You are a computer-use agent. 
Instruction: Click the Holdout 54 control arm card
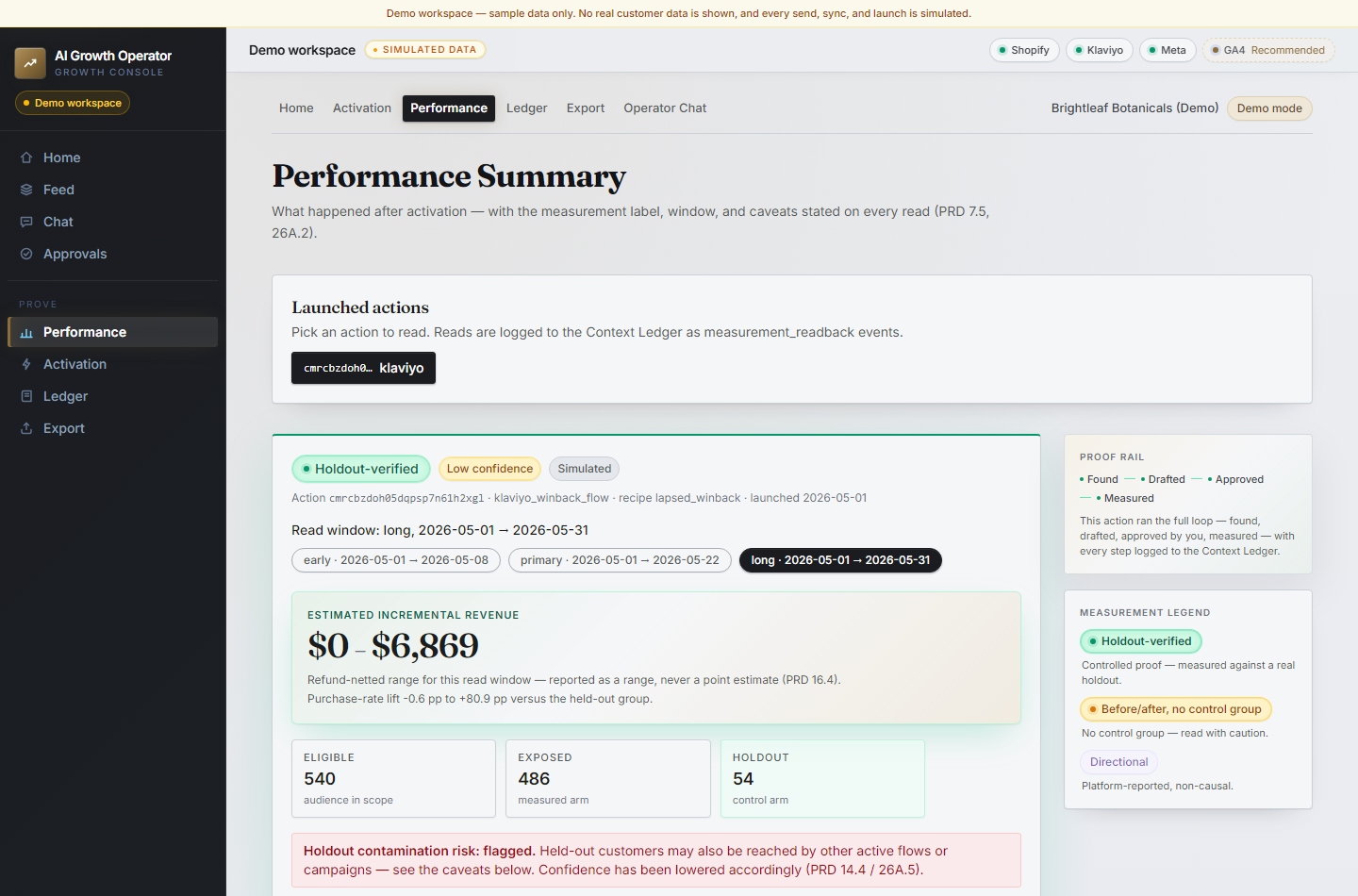pos(822,778)
